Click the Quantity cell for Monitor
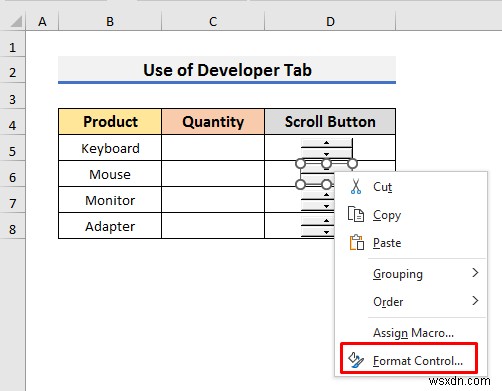 tap(213, 200)
